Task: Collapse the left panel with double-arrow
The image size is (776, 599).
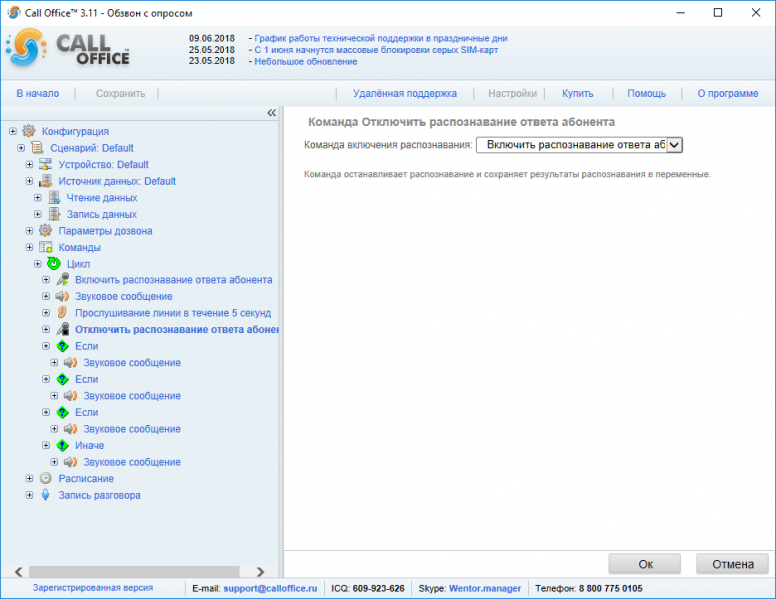Action: [272, 113]
